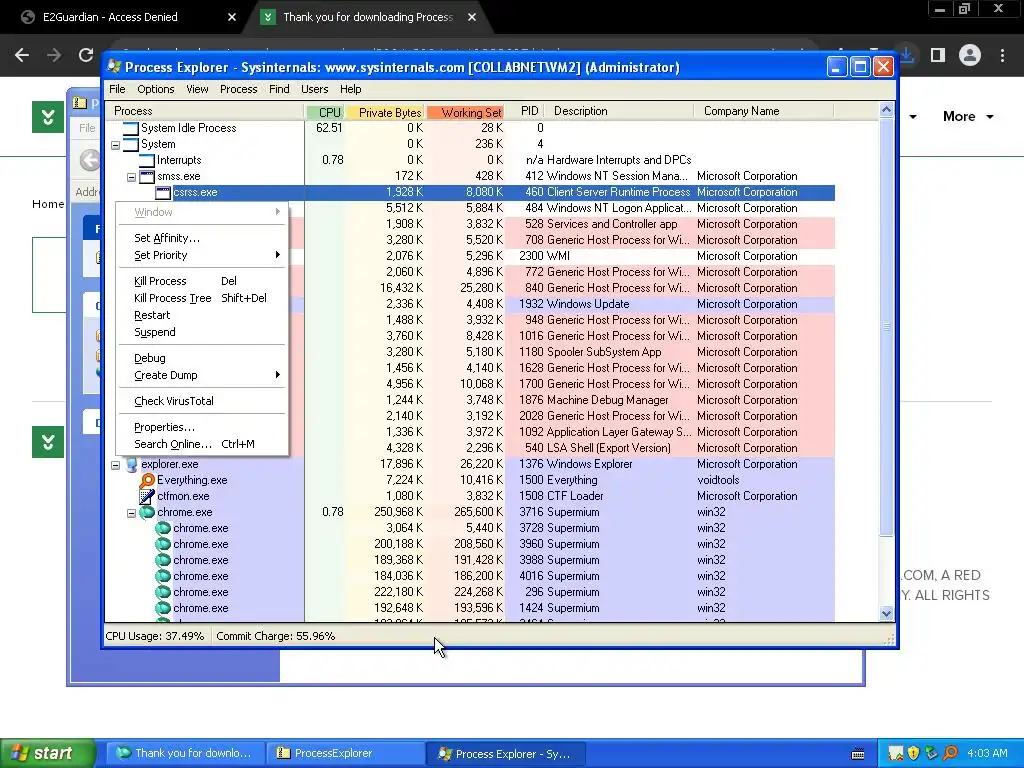
Task: Click the chrome.exe icon for PID 3960
Action: pos(163,545)
